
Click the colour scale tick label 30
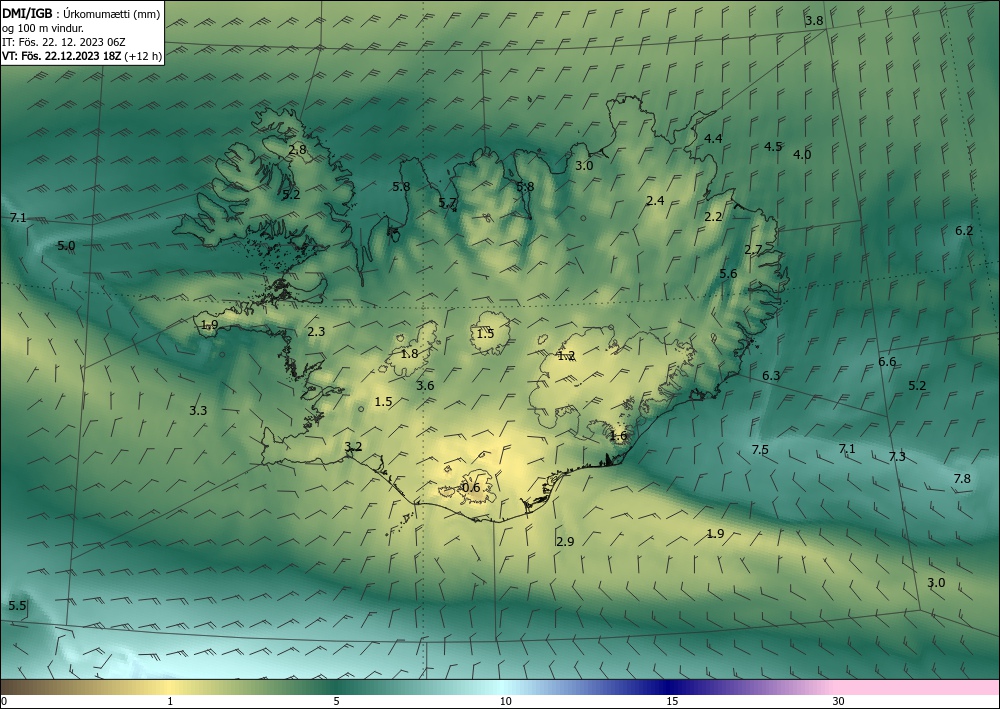(839, 702)
